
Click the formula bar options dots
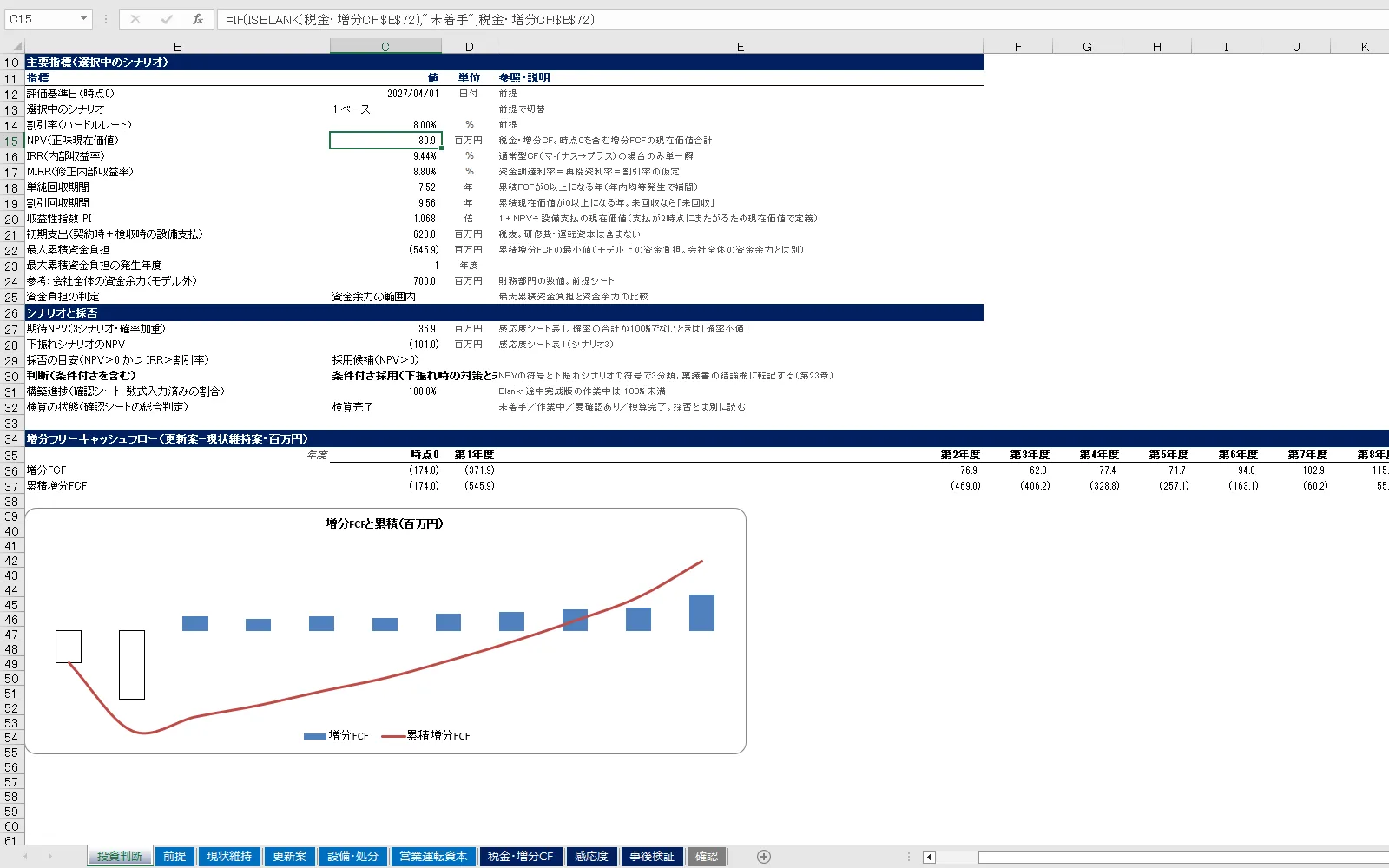point(106,19)
